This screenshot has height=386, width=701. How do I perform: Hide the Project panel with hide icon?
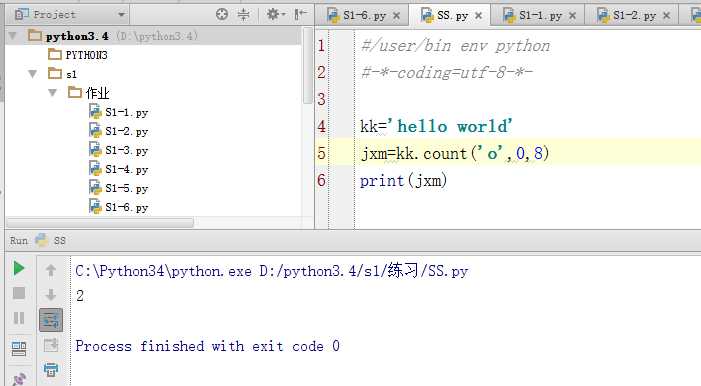pos(300,15)
